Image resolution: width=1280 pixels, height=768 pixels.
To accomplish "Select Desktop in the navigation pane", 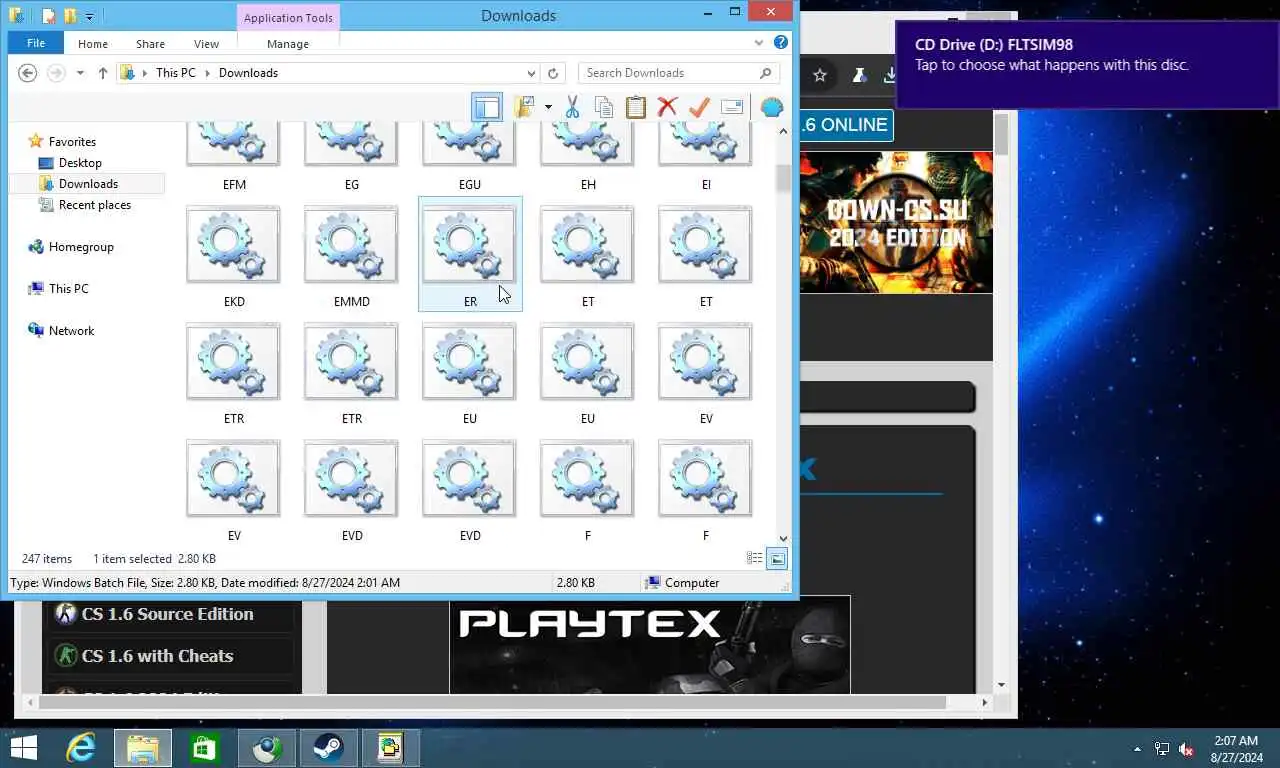I will point(80,163).
